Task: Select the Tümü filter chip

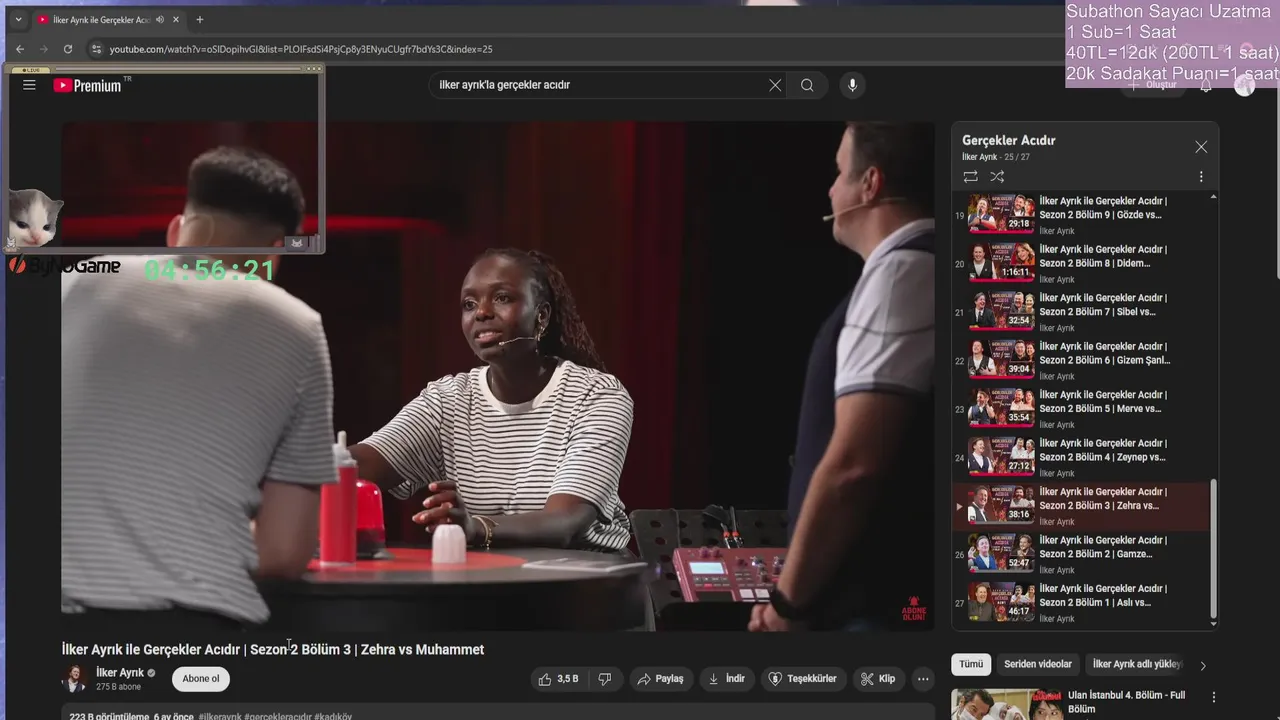Action: pos(971,664)
